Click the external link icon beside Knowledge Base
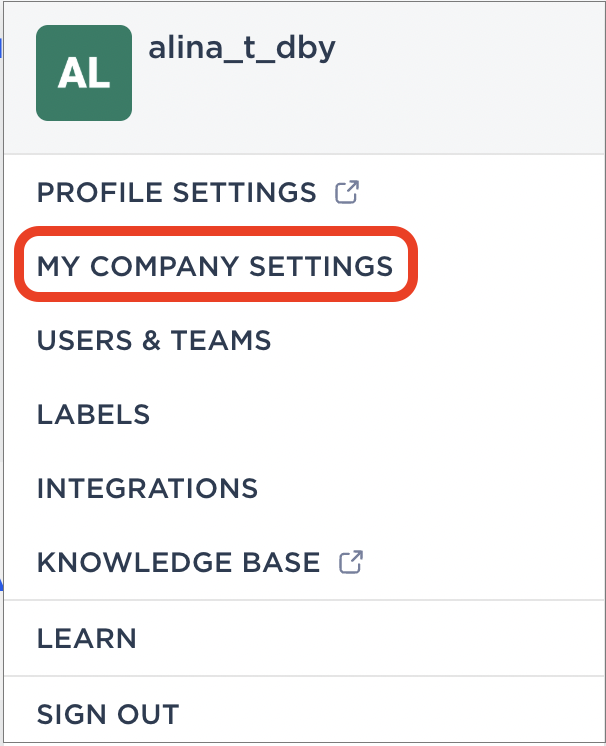Screen dimensions: 606x746 [351, 562]
